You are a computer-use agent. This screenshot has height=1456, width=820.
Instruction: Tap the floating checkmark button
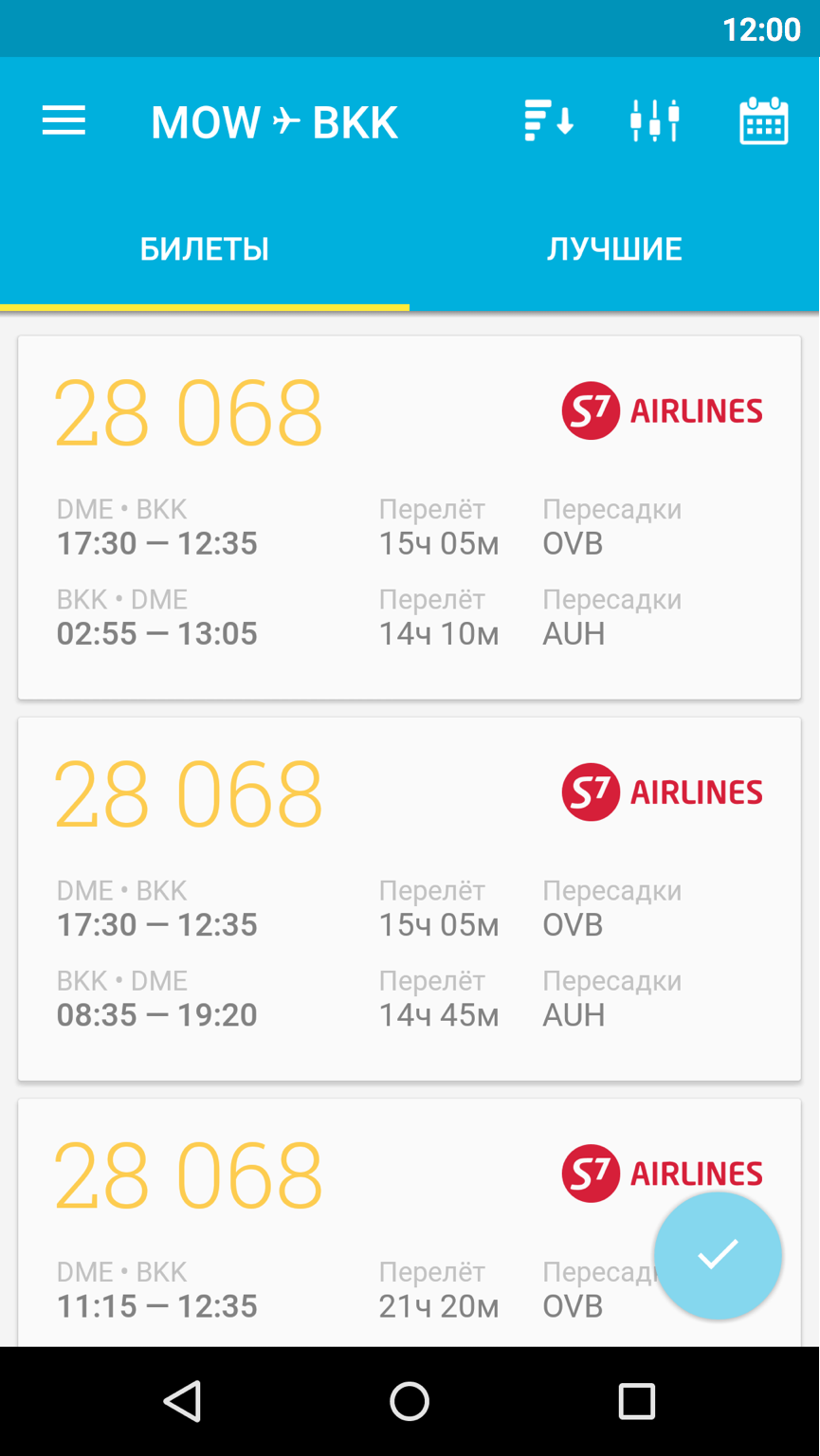tap(718, 1255)
